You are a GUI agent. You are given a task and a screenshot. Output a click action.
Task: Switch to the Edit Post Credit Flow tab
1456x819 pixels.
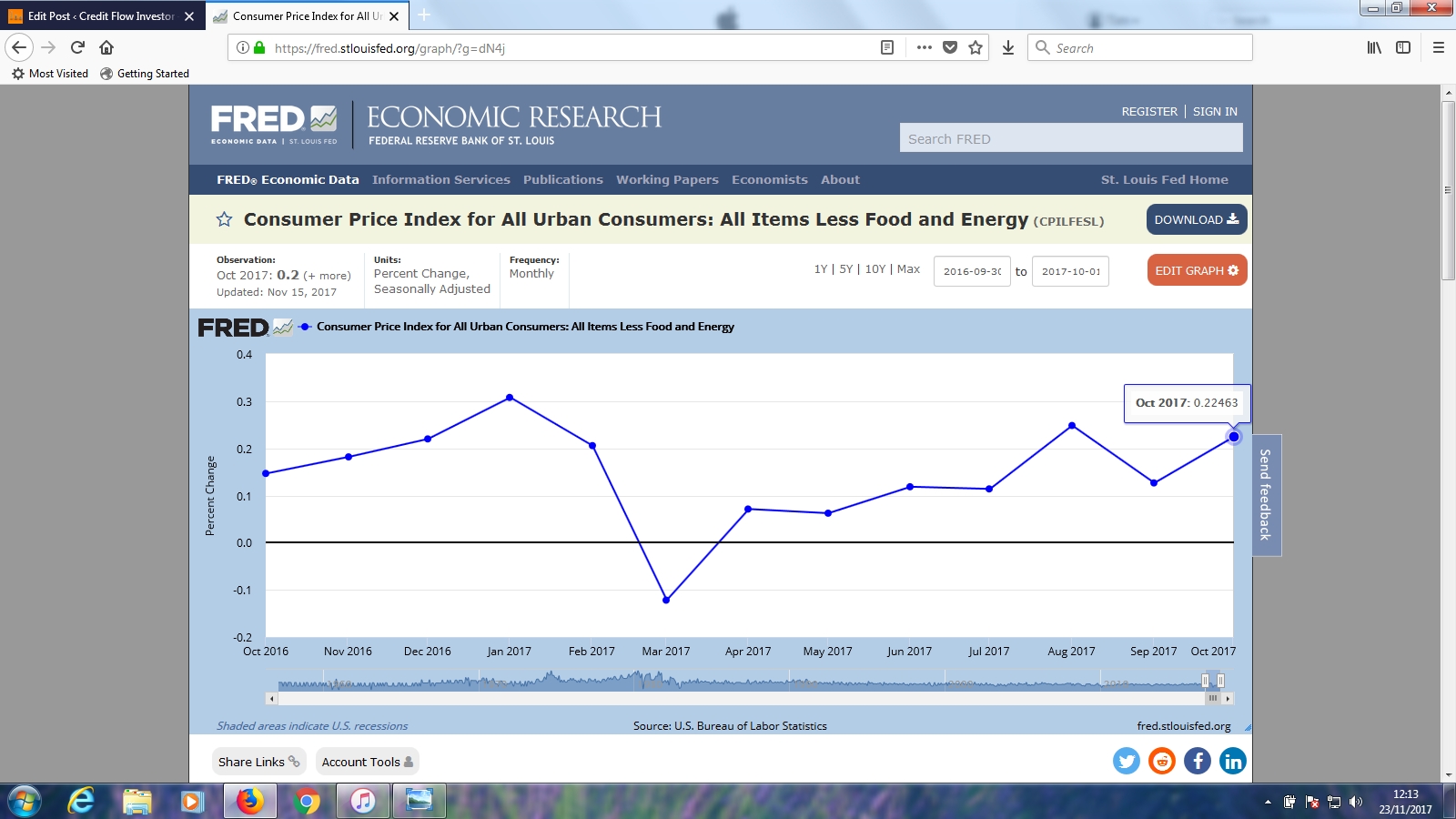coord(100,16)
